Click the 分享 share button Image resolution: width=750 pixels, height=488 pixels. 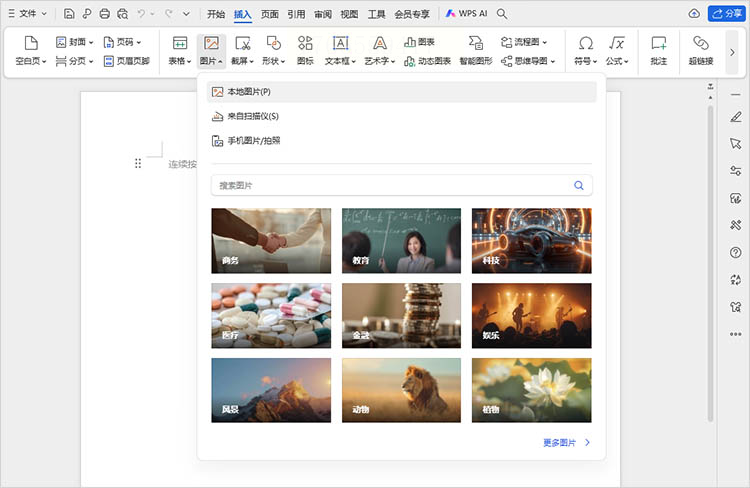(725, 14)
